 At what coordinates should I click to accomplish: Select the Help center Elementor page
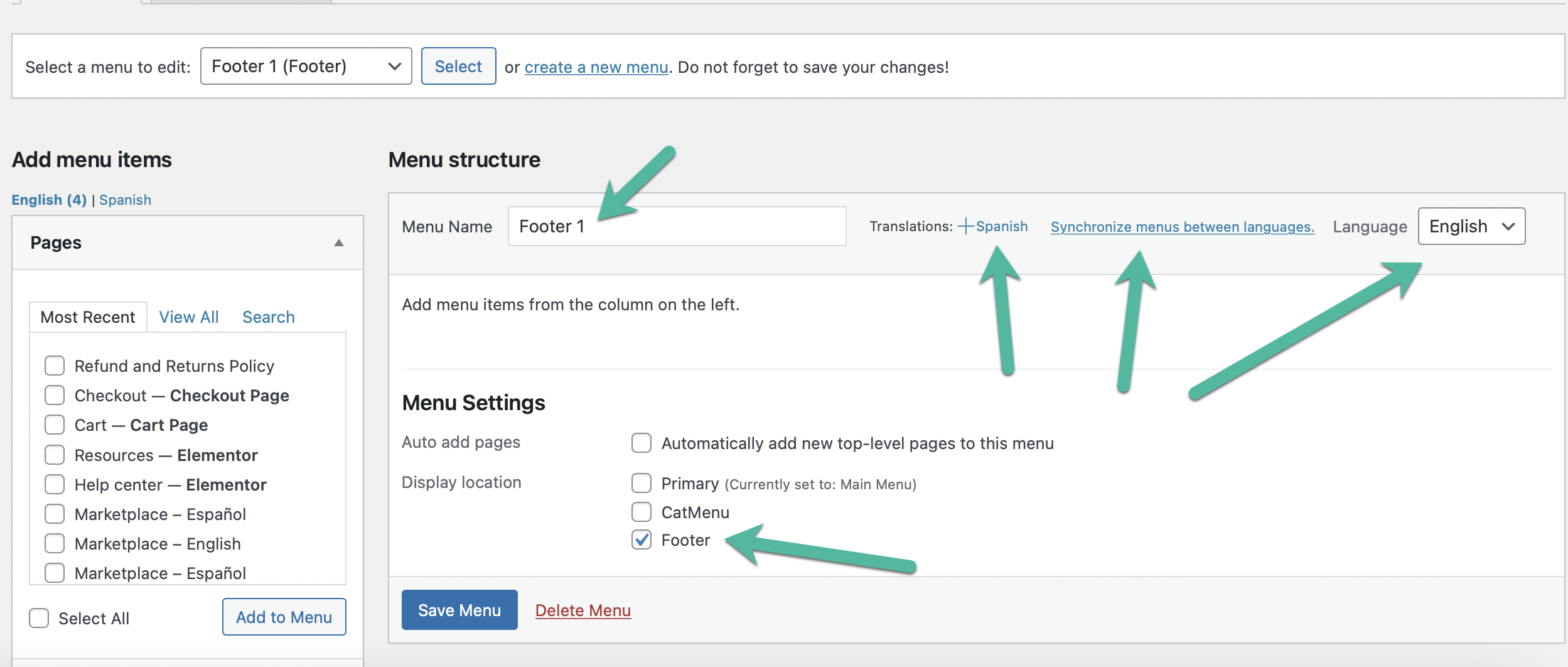(55, 484)
